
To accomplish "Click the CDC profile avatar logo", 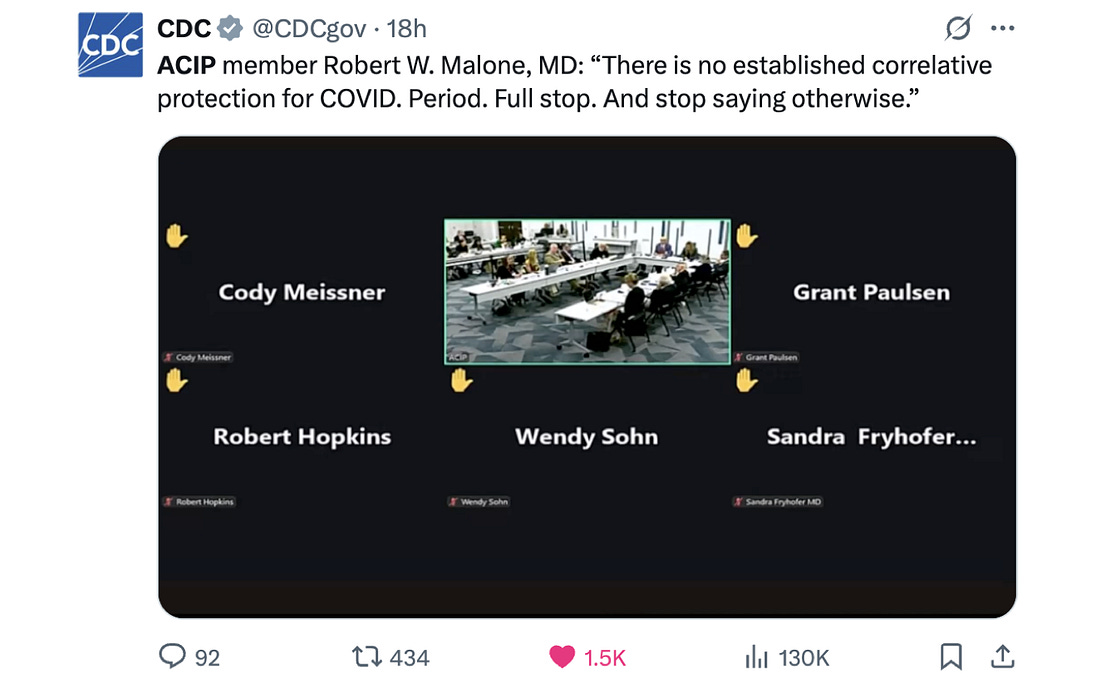I will pos(110,45).
